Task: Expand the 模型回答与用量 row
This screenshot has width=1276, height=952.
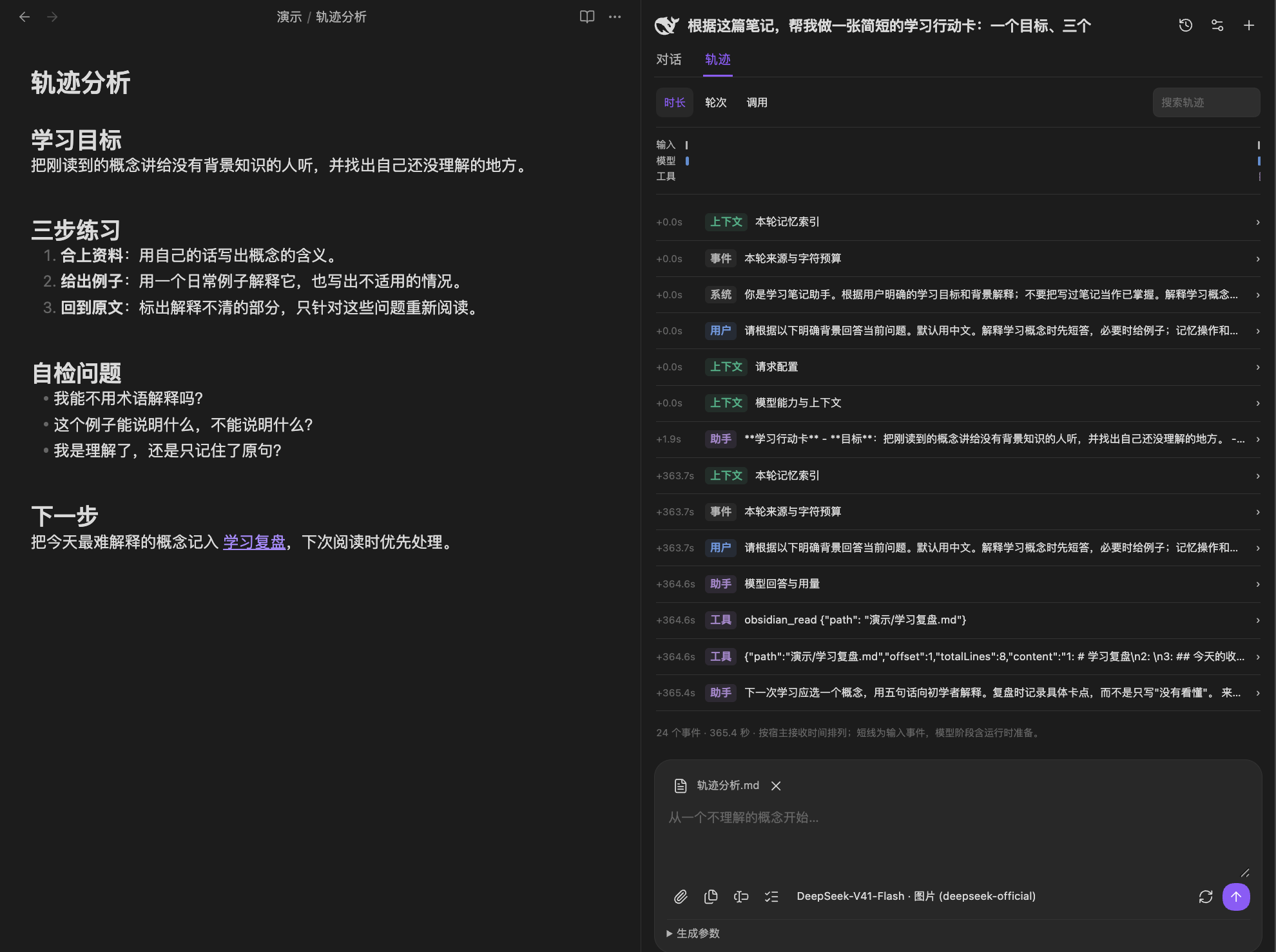Action: pyautogui.click(x=958, y=584)
